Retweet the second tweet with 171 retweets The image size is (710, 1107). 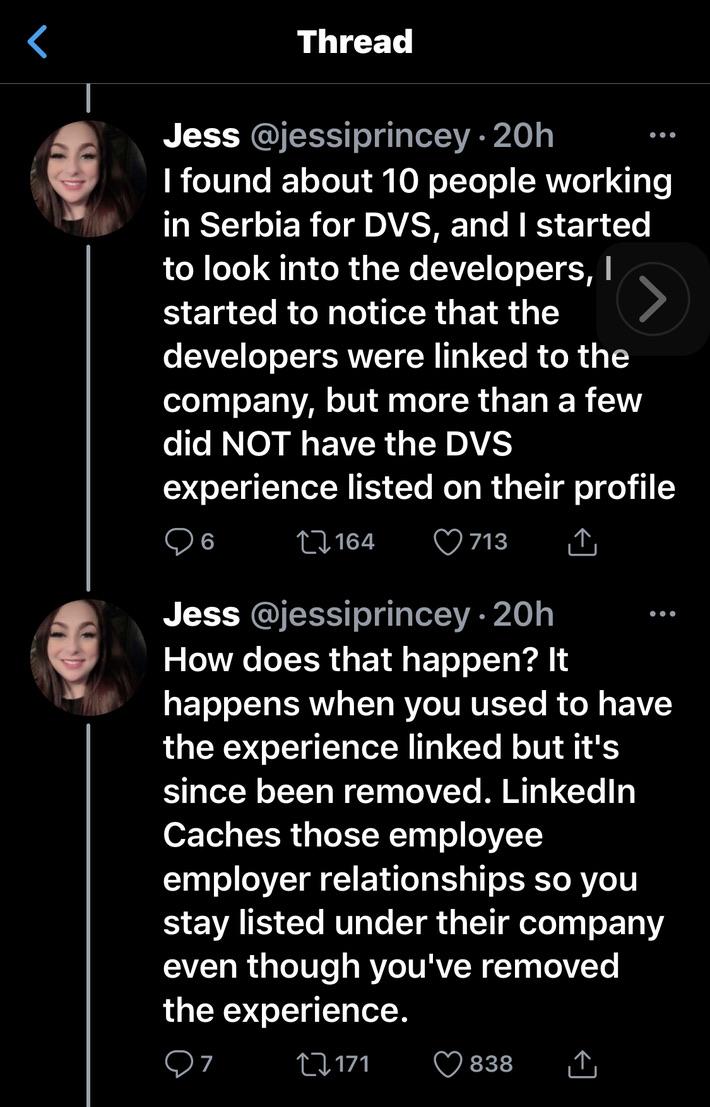click(x=311, y=1062)
